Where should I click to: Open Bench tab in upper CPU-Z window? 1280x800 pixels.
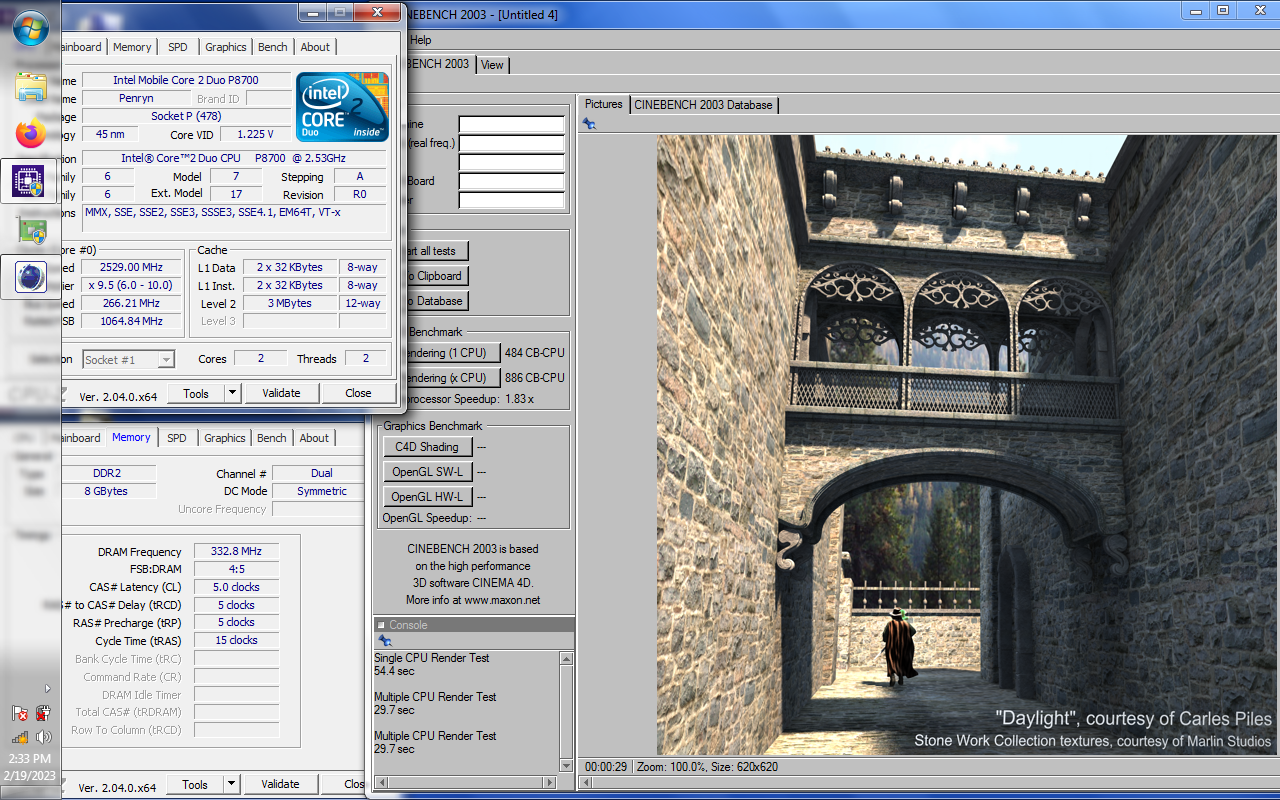(x=273, y=47)
